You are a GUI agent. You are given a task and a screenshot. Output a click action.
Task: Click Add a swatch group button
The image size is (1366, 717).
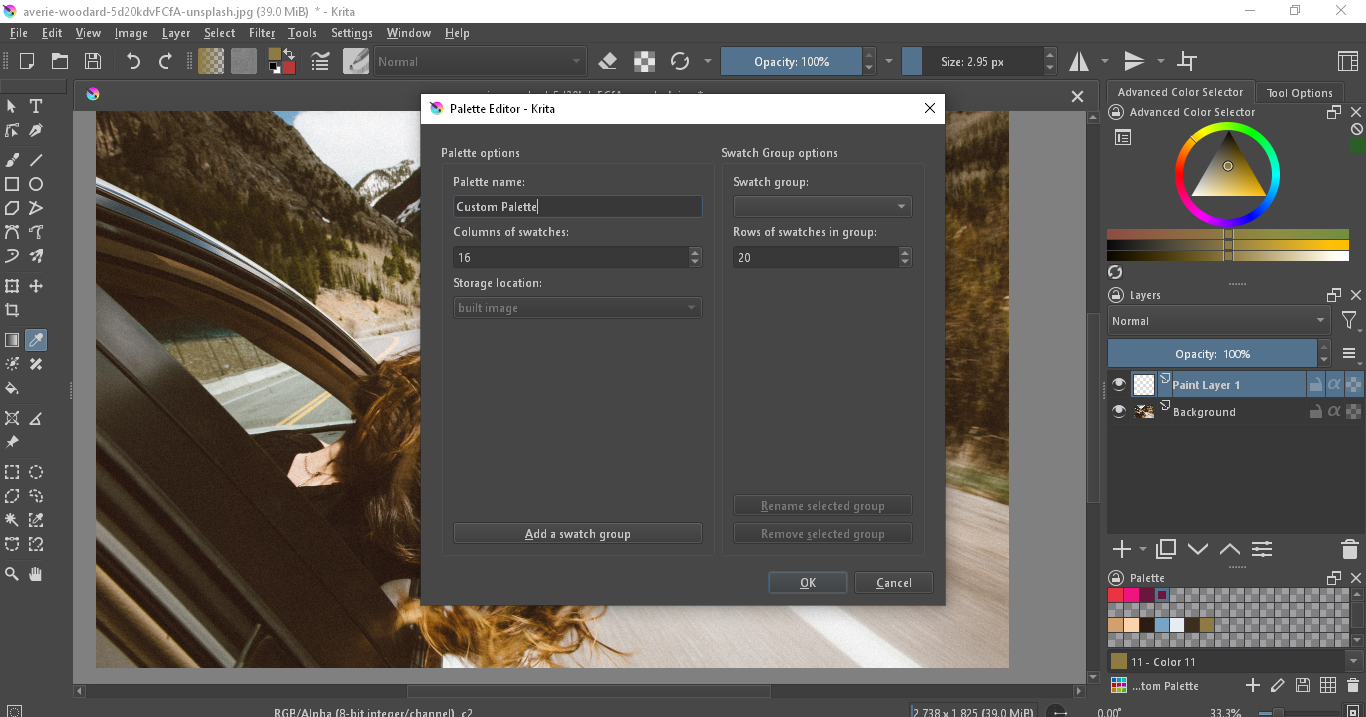[578, 534]
